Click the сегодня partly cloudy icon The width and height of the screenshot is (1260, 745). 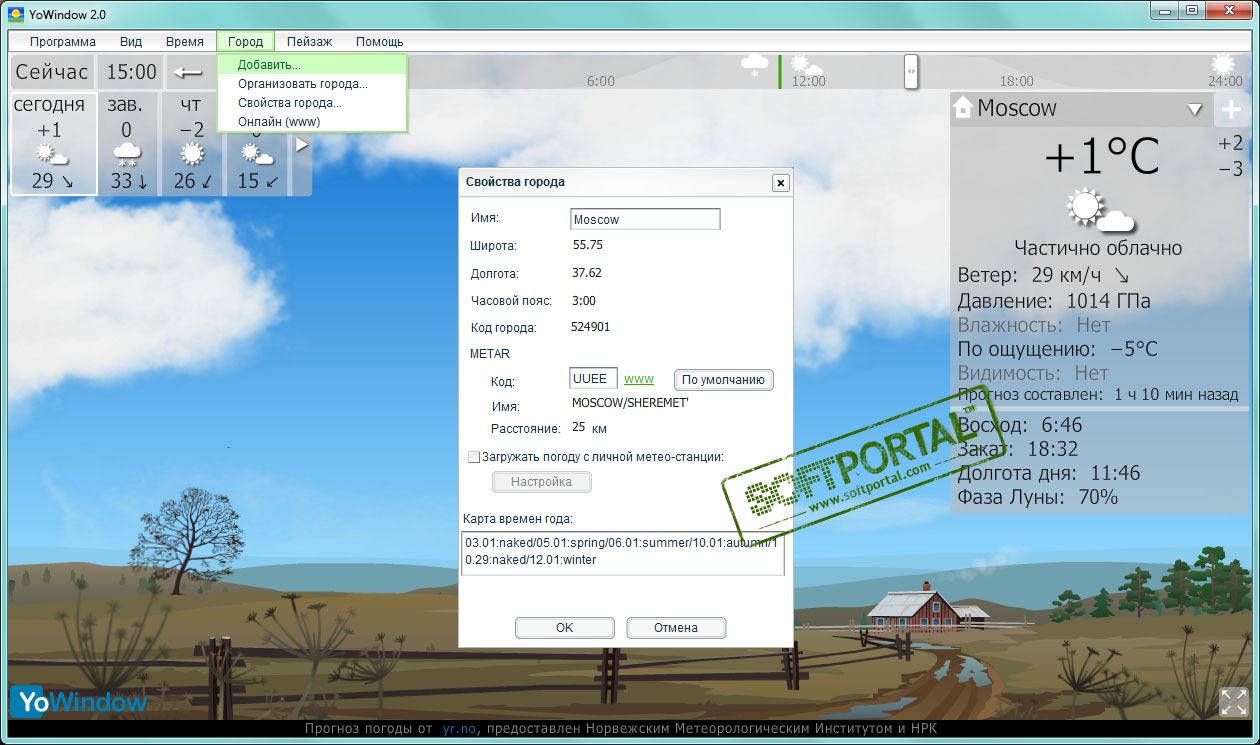point(51,156)
